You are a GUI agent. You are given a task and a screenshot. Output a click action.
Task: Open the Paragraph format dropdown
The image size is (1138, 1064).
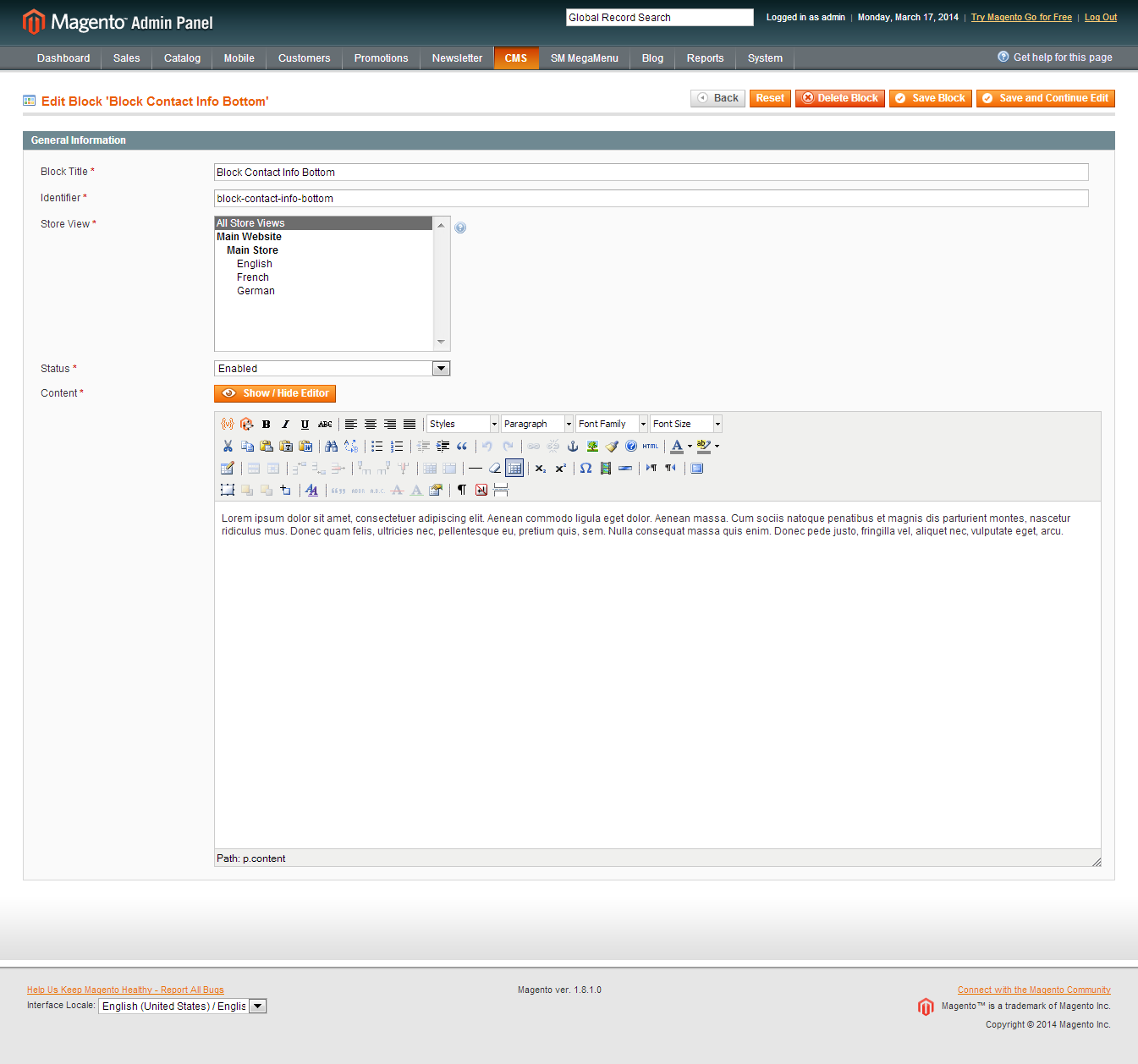[536, 424]
